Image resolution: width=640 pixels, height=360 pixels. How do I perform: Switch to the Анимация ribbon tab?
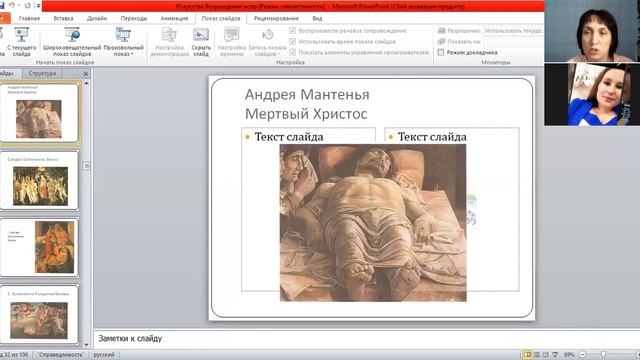click(x=174, y=18)
